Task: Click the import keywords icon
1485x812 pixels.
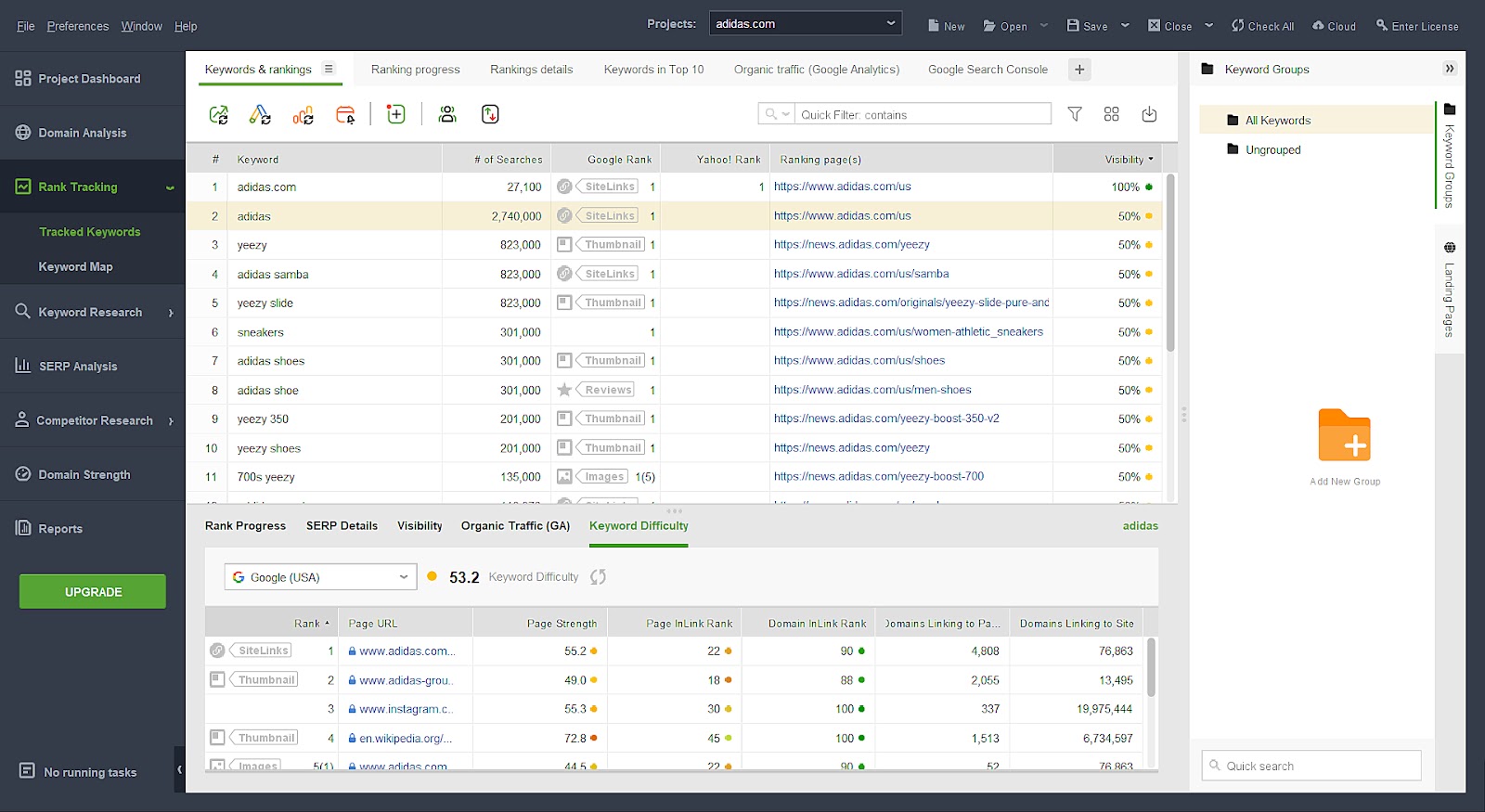Action: click(490, 114)
